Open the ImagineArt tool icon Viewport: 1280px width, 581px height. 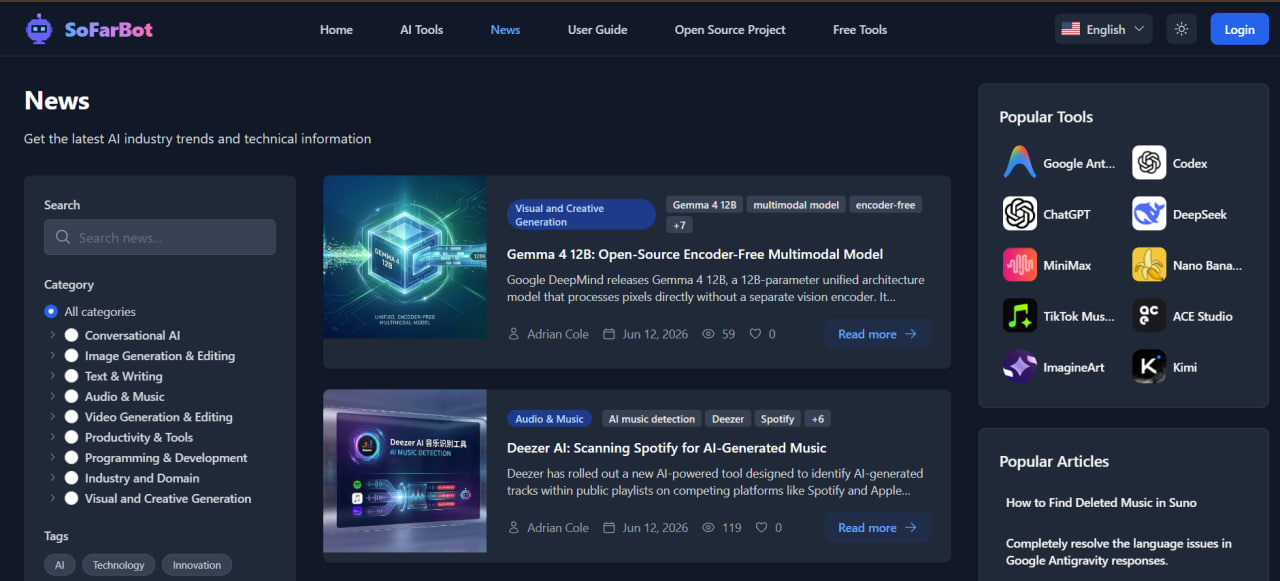[1020, 367]
